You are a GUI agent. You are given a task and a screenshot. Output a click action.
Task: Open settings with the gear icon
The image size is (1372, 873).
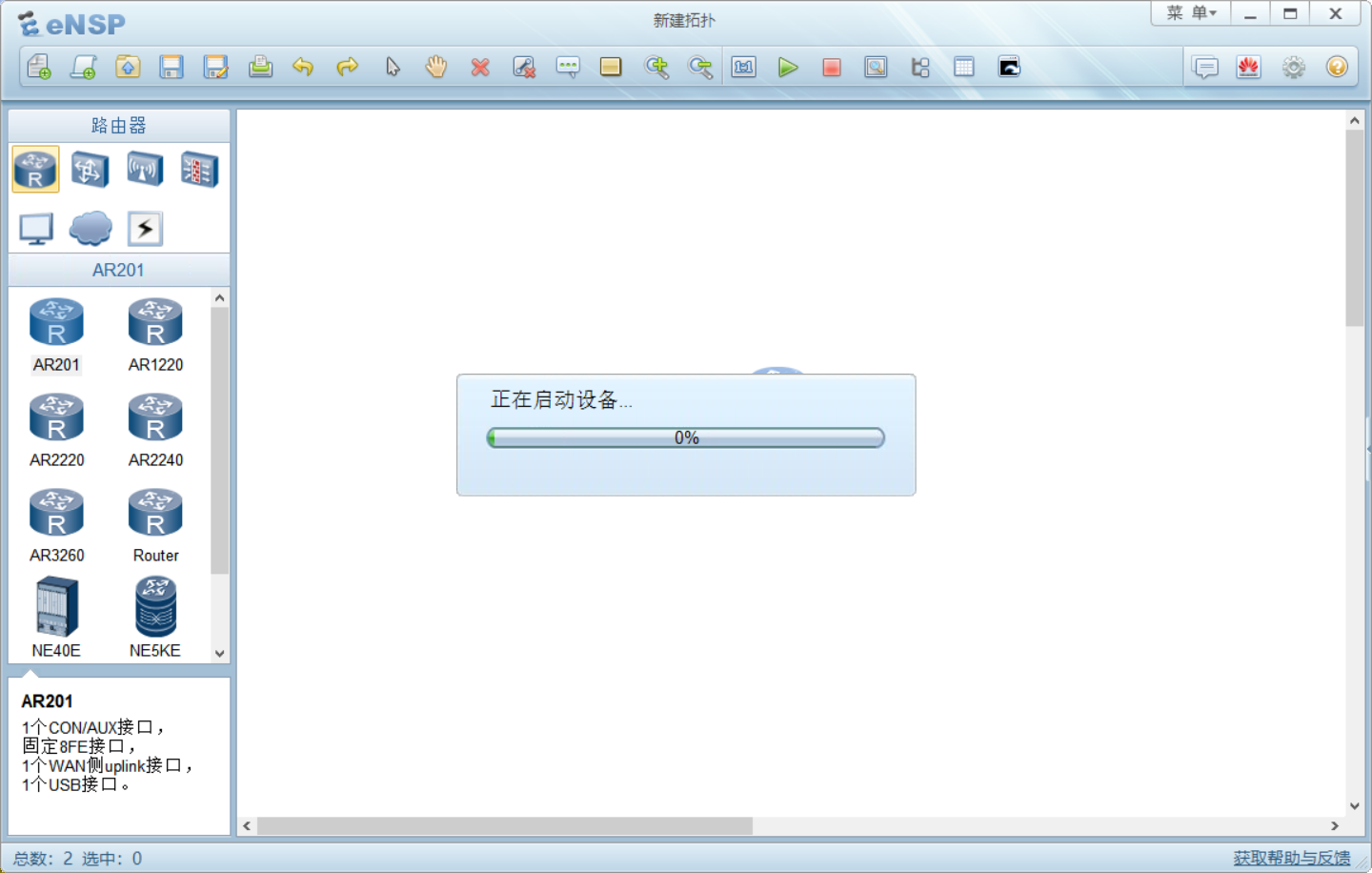pos(1294,67)
